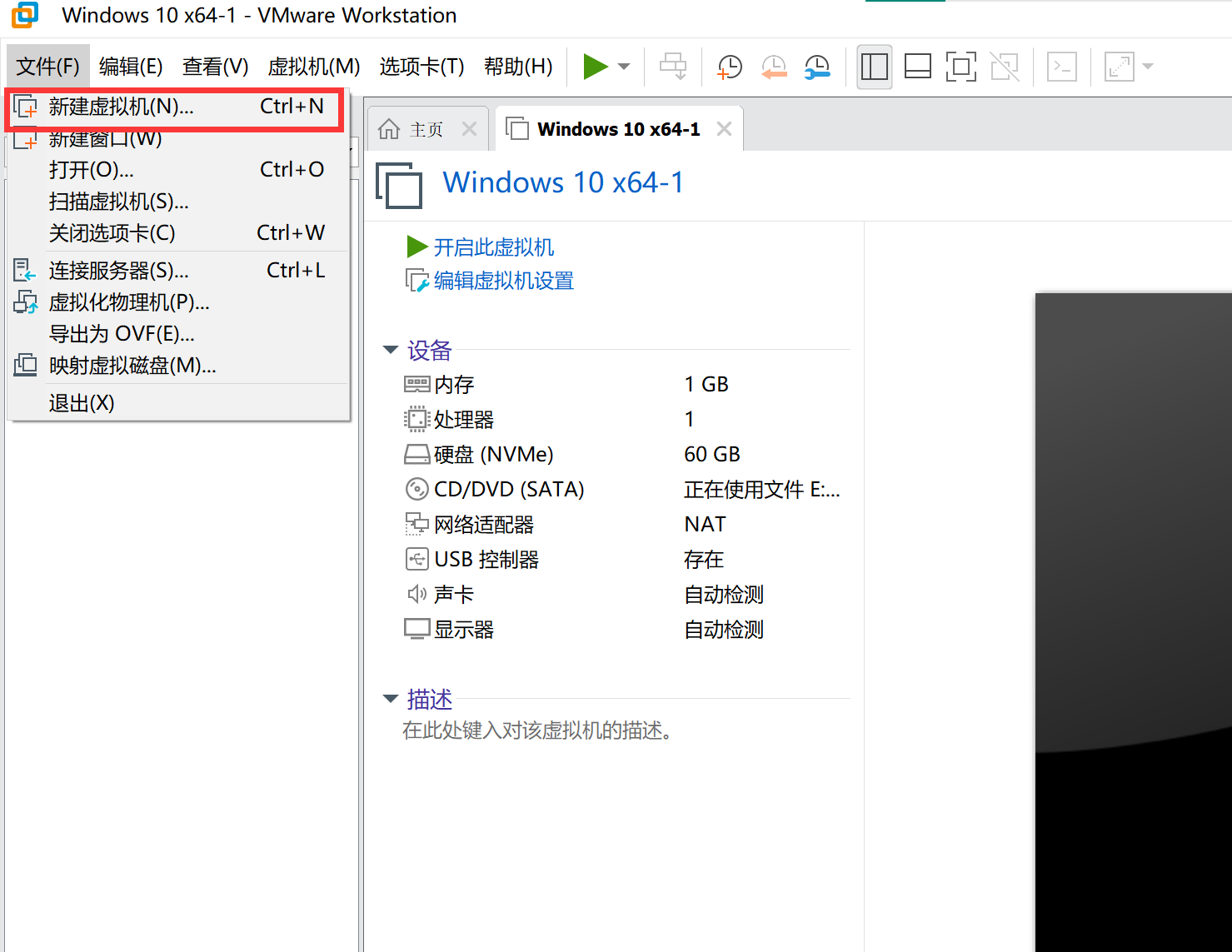Open the 选项卡(T) menu
Viewport: 1232px width, 952px height.
pos(422,67)
